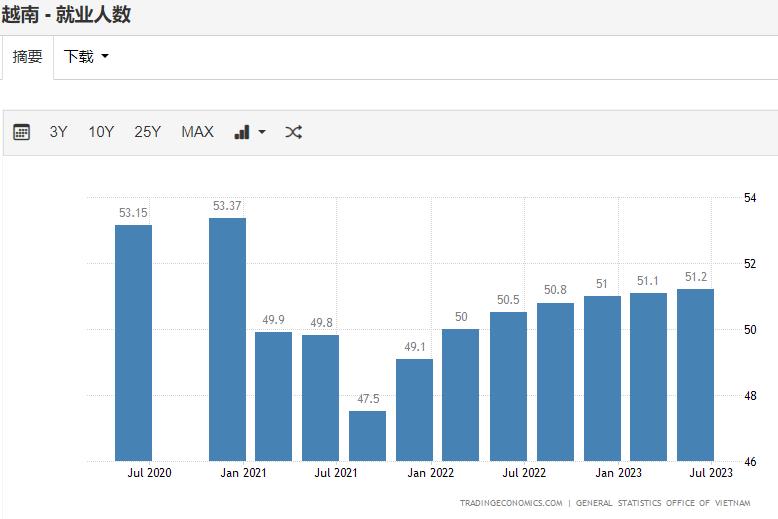Switch to the 摘要 tab
778x519 pixels.
27,57
